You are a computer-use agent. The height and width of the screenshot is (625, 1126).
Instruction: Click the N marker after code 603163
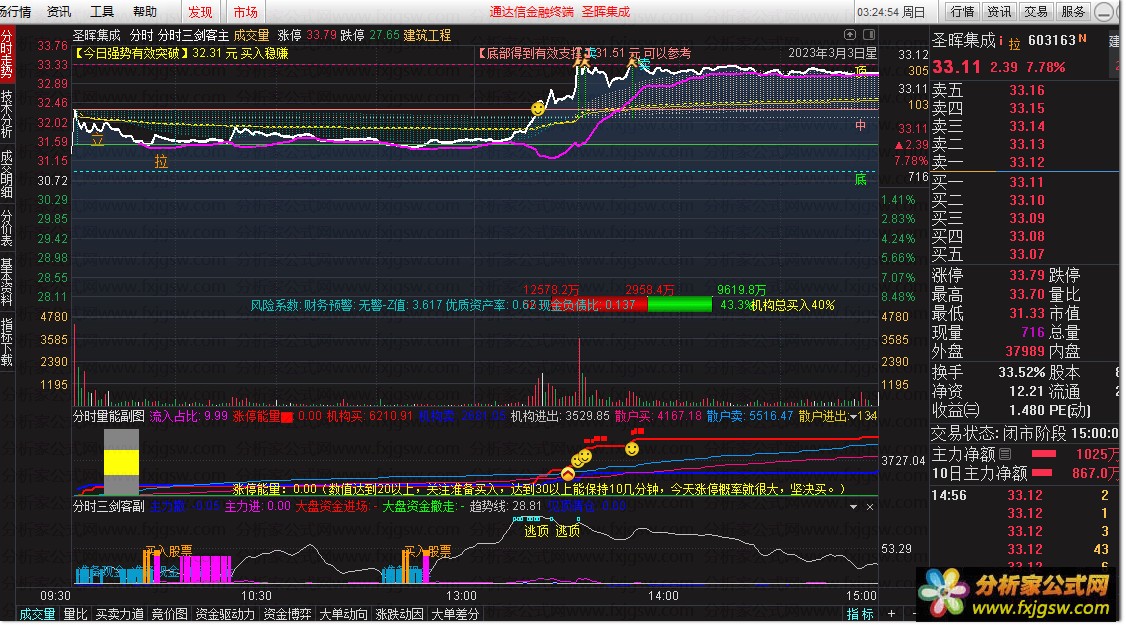click(1082, 38)
